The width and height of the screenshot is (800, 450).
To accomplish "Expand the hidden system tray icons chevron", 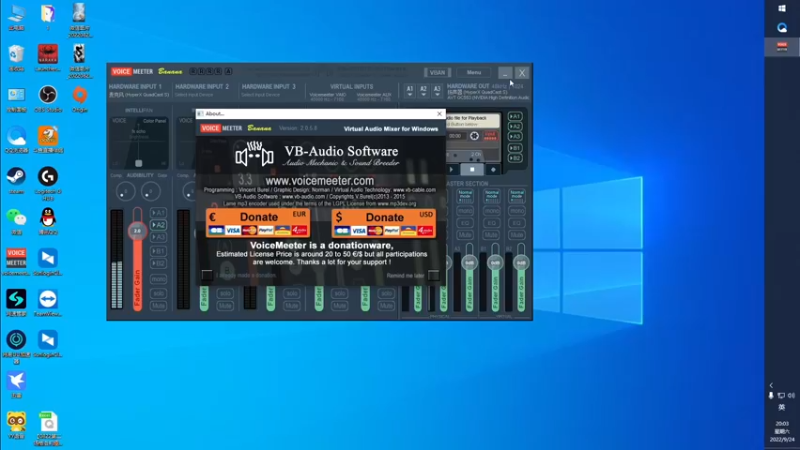I will pyautogui.click(x=771, y=385).
